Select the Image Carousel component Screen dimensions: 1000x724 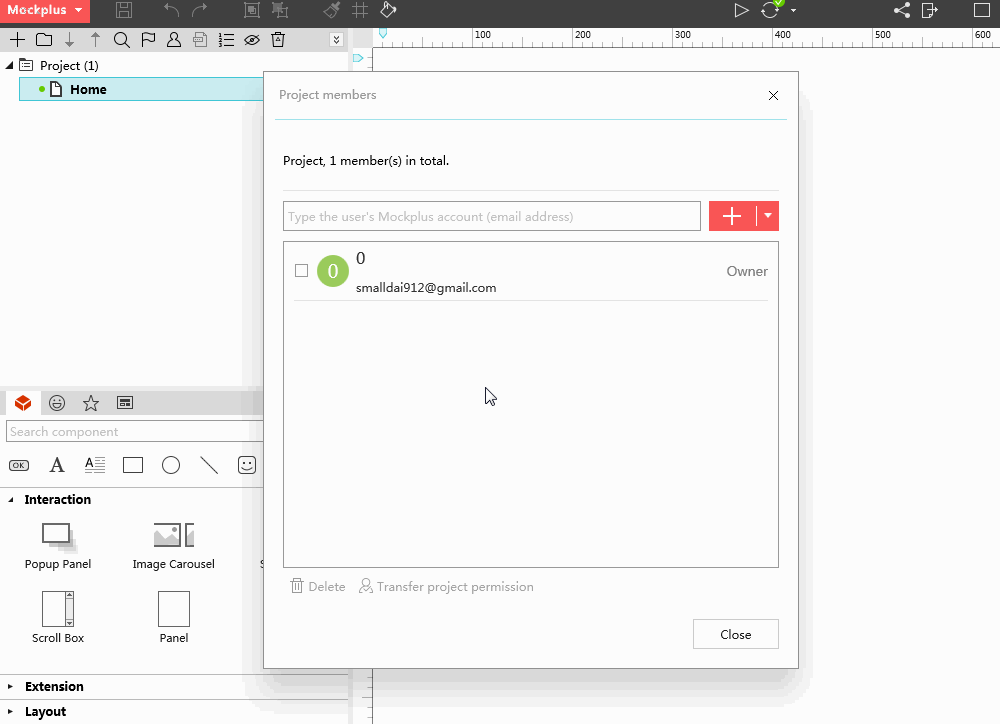[173, 546]
